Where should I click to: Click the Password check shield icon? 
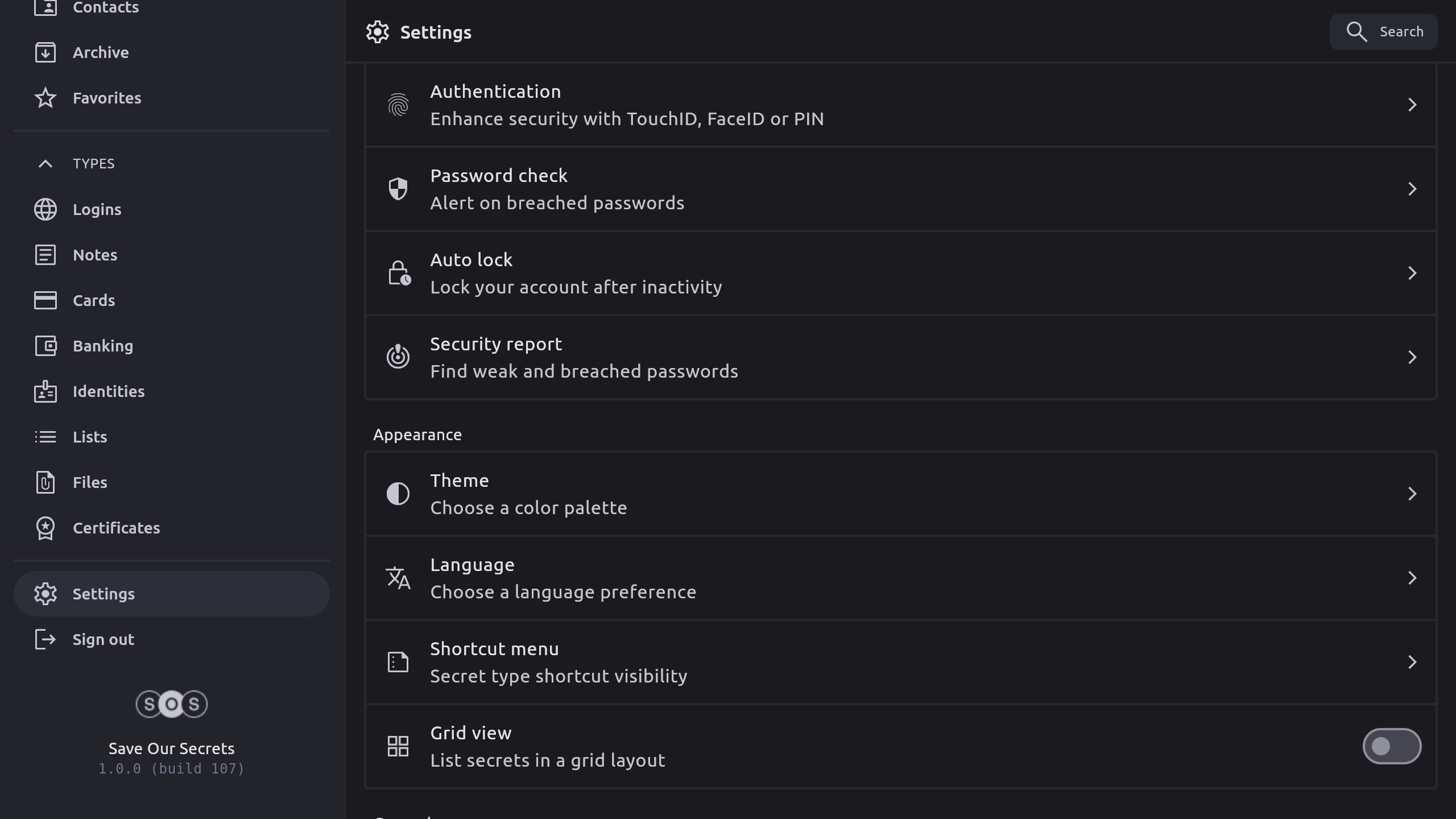[x=398, y=189]
